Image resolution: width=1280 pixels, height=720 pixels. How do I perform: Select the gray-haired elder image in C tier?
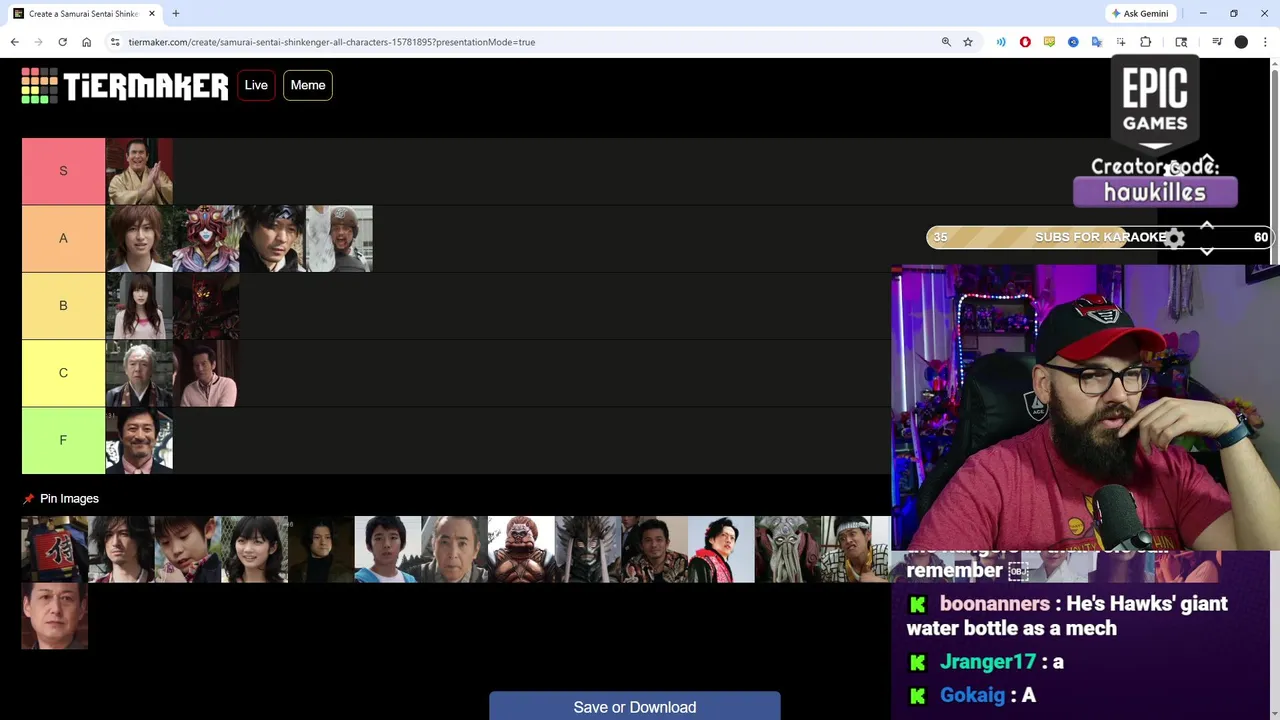(139, 373)
